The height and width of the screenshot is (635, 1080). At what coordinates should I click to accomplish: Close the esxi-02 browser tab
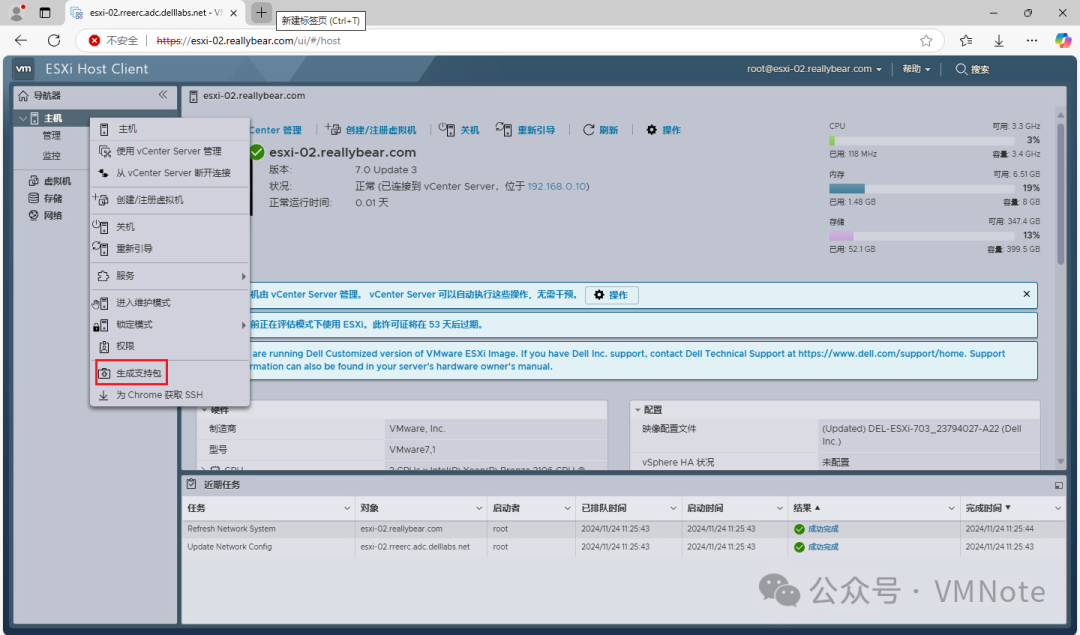233,12
